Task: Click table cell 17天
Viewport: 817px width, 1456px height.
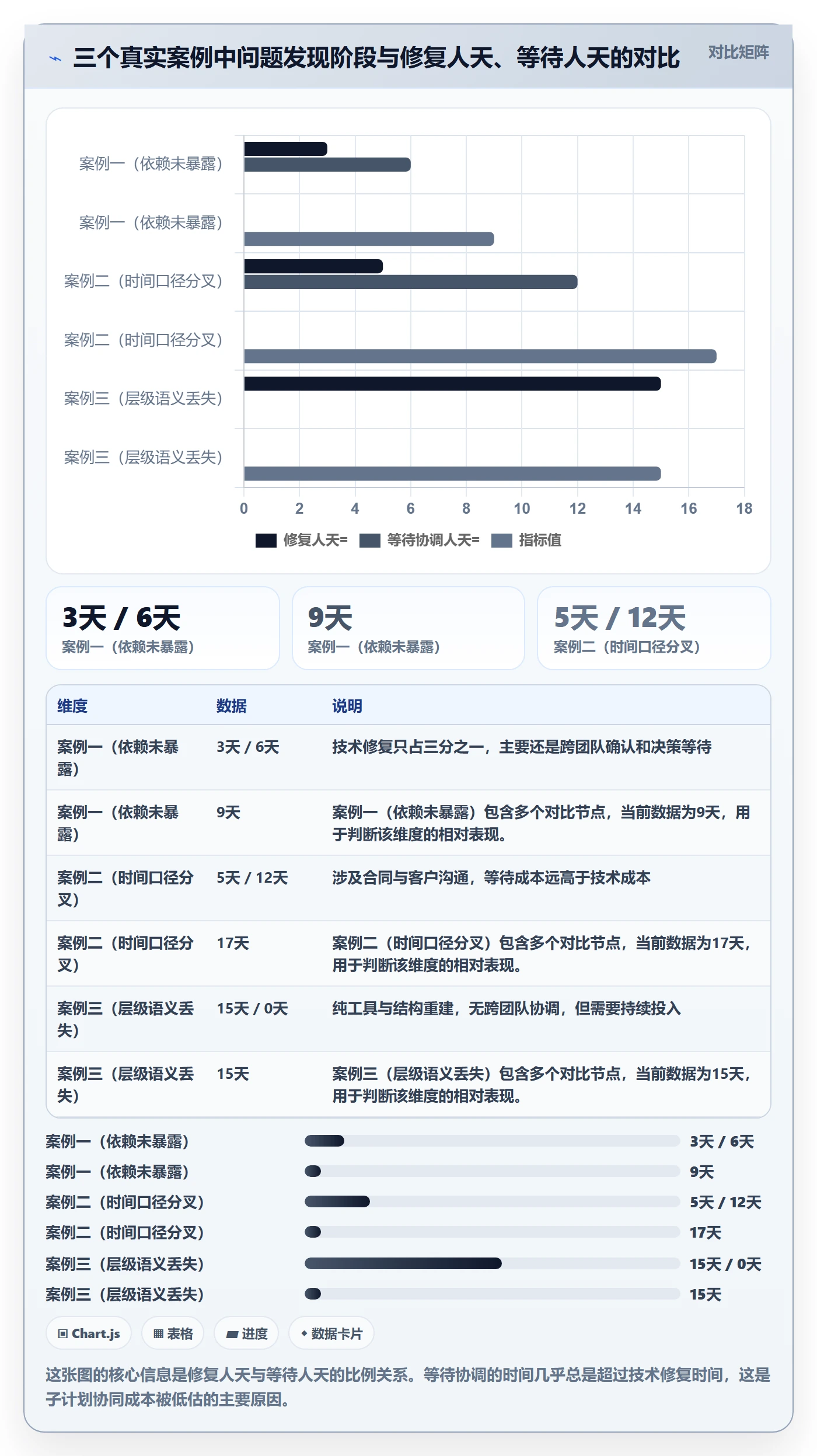Action: tap(233, 943)
